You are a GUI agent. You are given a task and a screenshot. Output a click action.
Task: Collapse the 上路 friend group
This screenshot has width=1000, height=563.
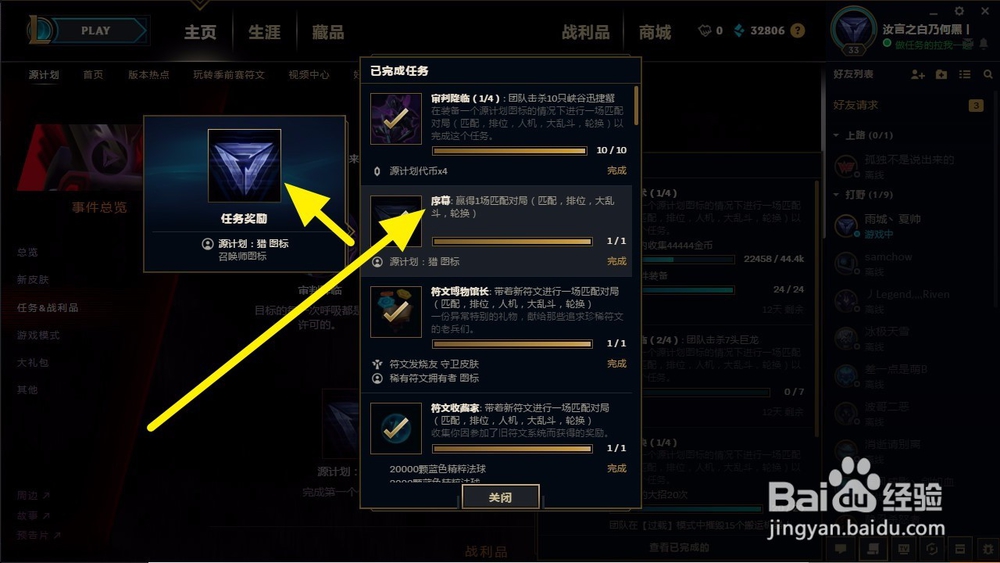(x=862, y=135)
